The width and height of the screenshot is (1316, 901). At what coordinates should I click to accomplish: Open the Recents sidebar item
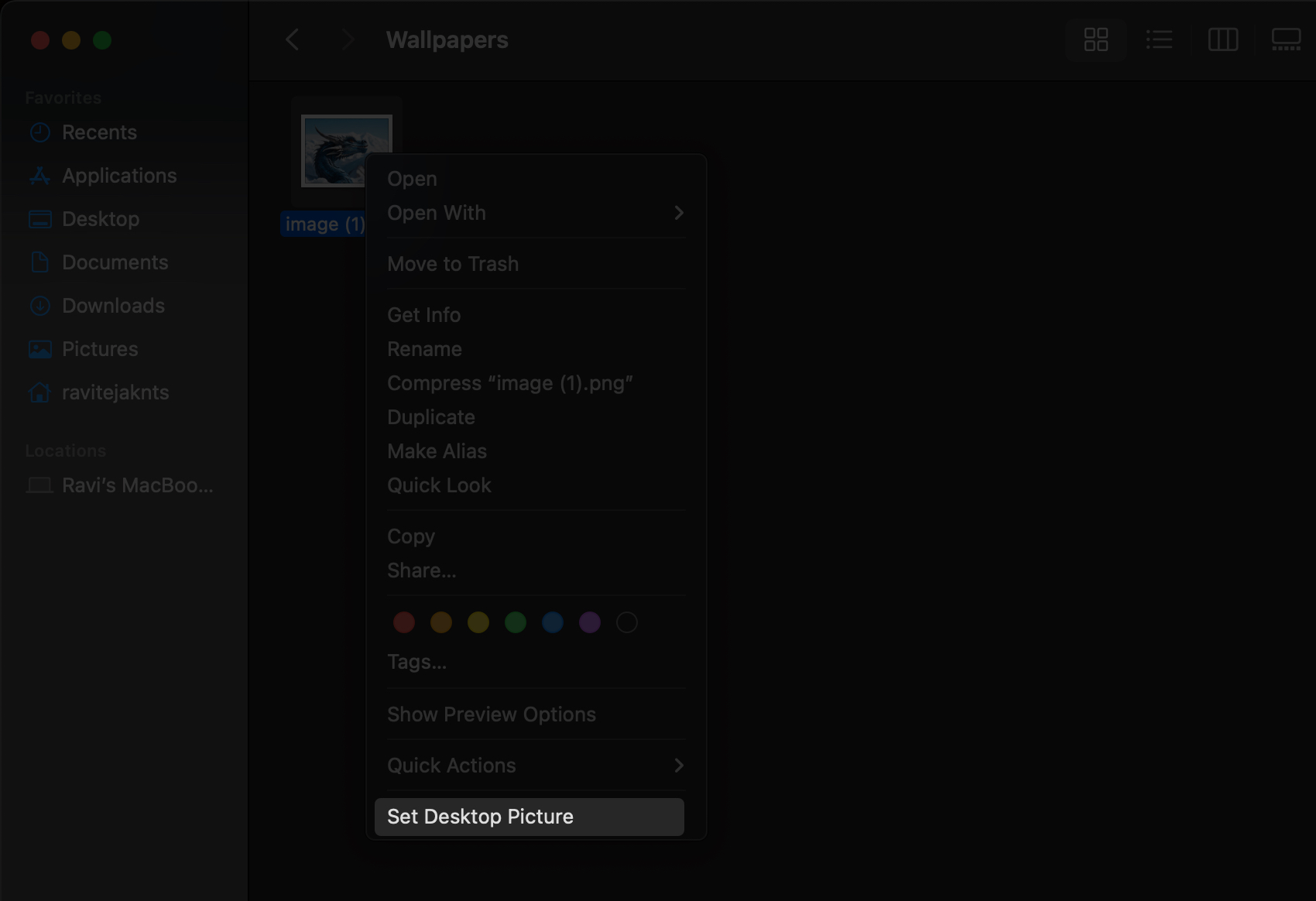click(x=98, y=132)
